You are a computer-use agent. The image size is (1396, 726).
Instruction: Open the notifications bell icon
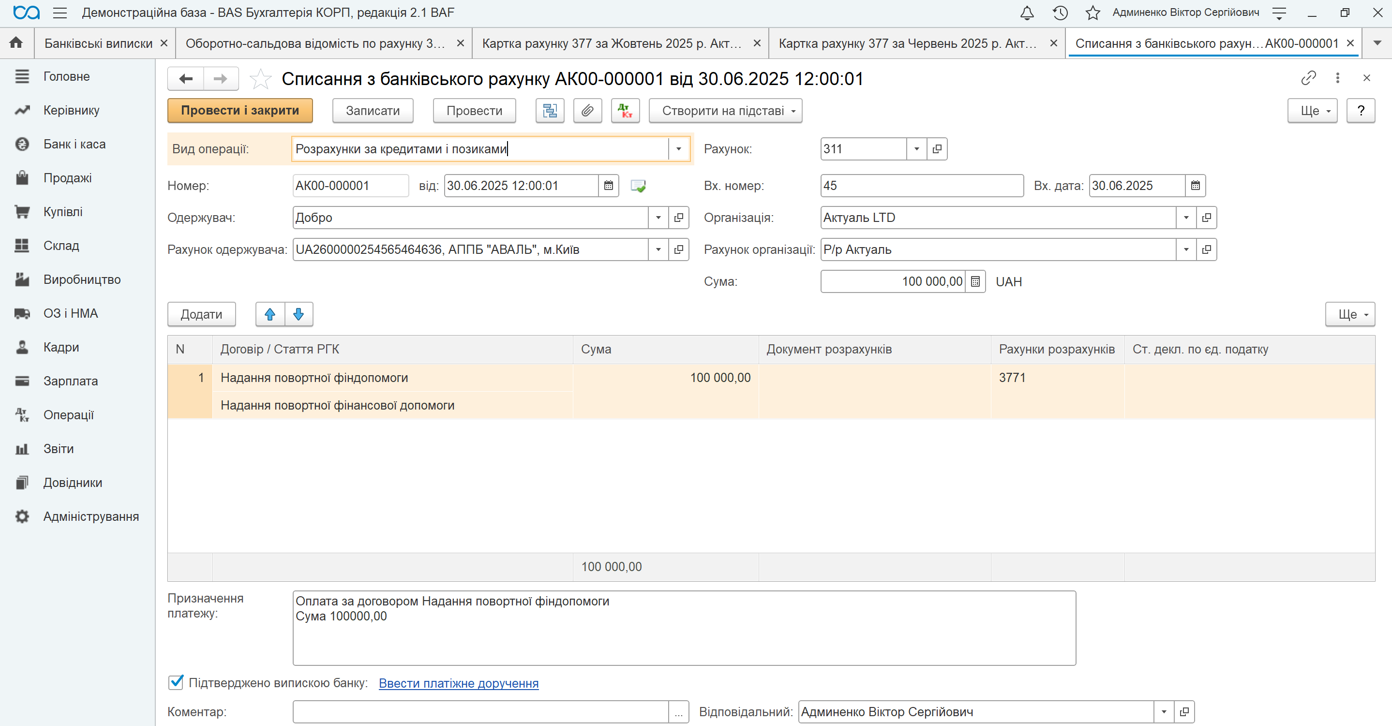1027,13
